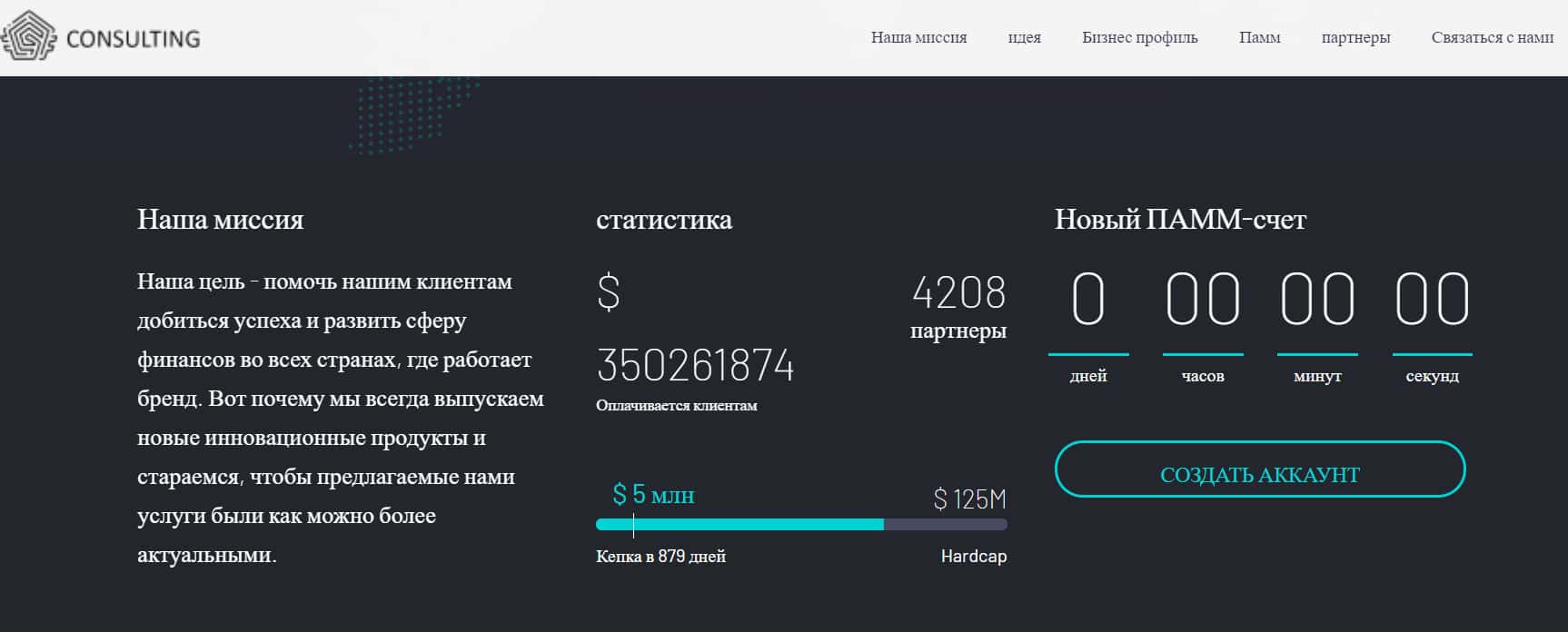Click the Consulting logo icon

[x=29, y=36]
